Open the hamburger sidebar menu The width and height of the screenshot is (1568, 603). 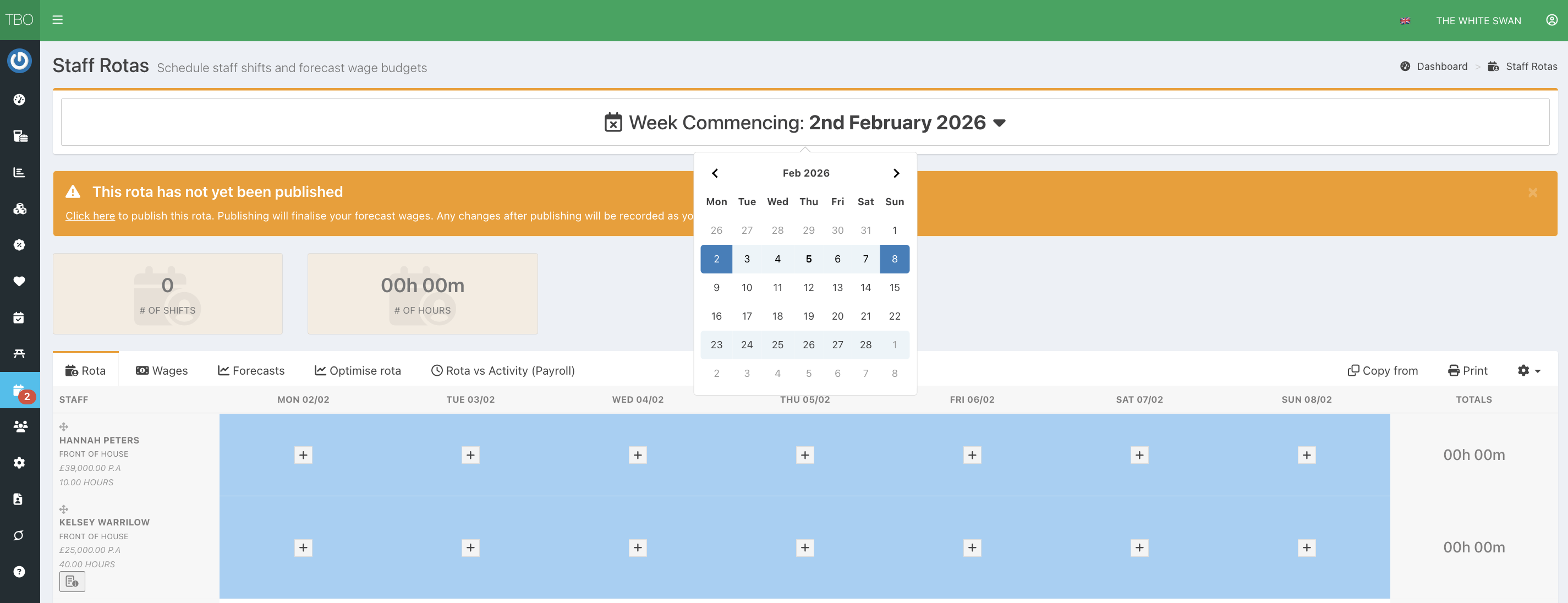point(58,20)
